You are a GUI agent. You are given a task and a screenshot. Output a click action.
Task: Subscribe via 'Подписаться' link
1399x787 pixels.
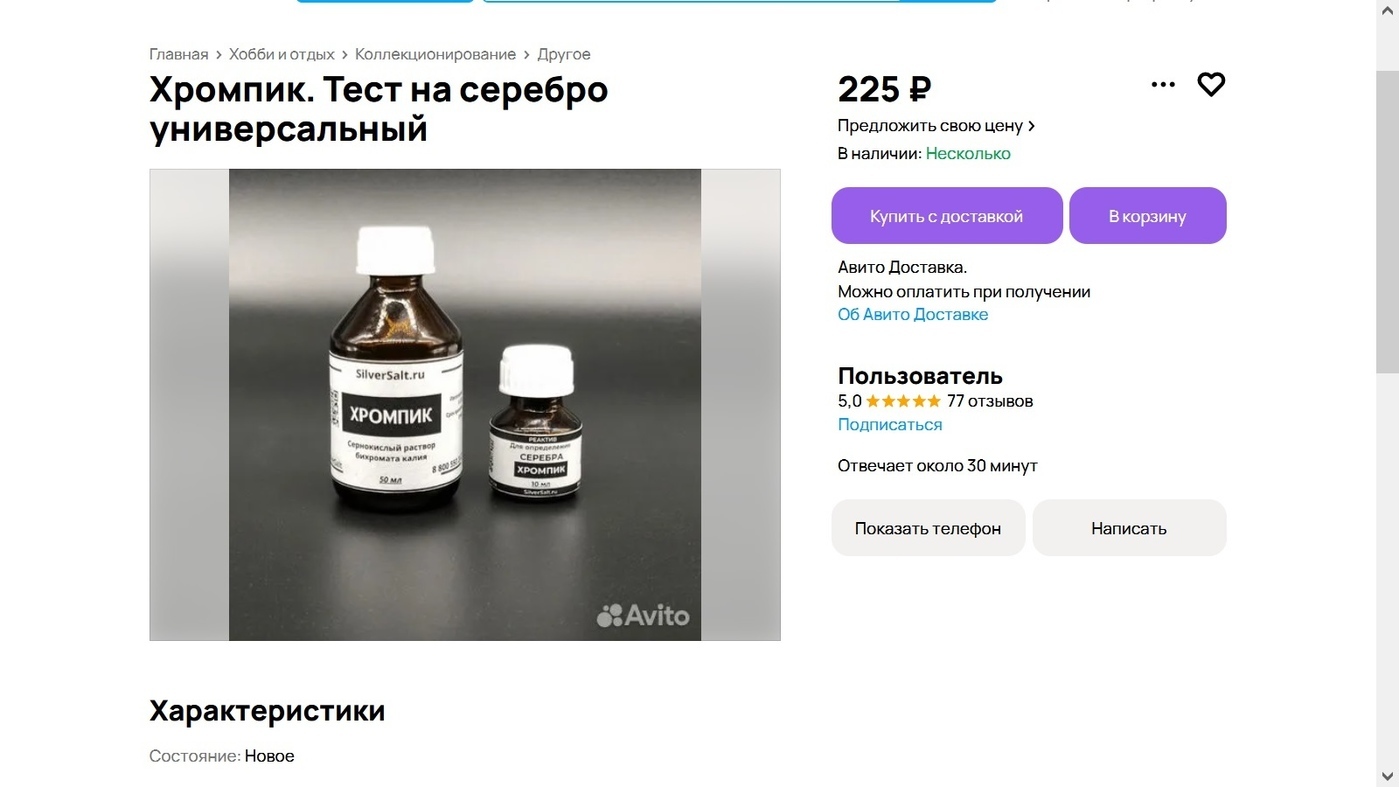(x=890, y=424)
